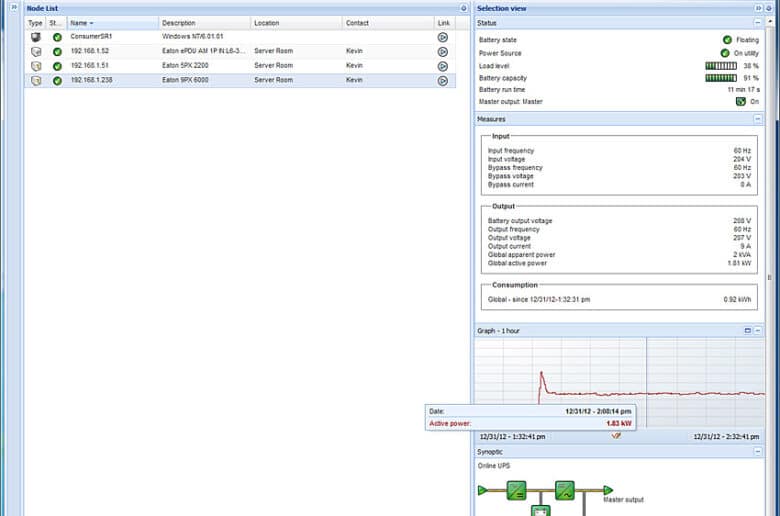780x516 pixels.
Task: Sort by status St... column header
Action: point(56,23)
